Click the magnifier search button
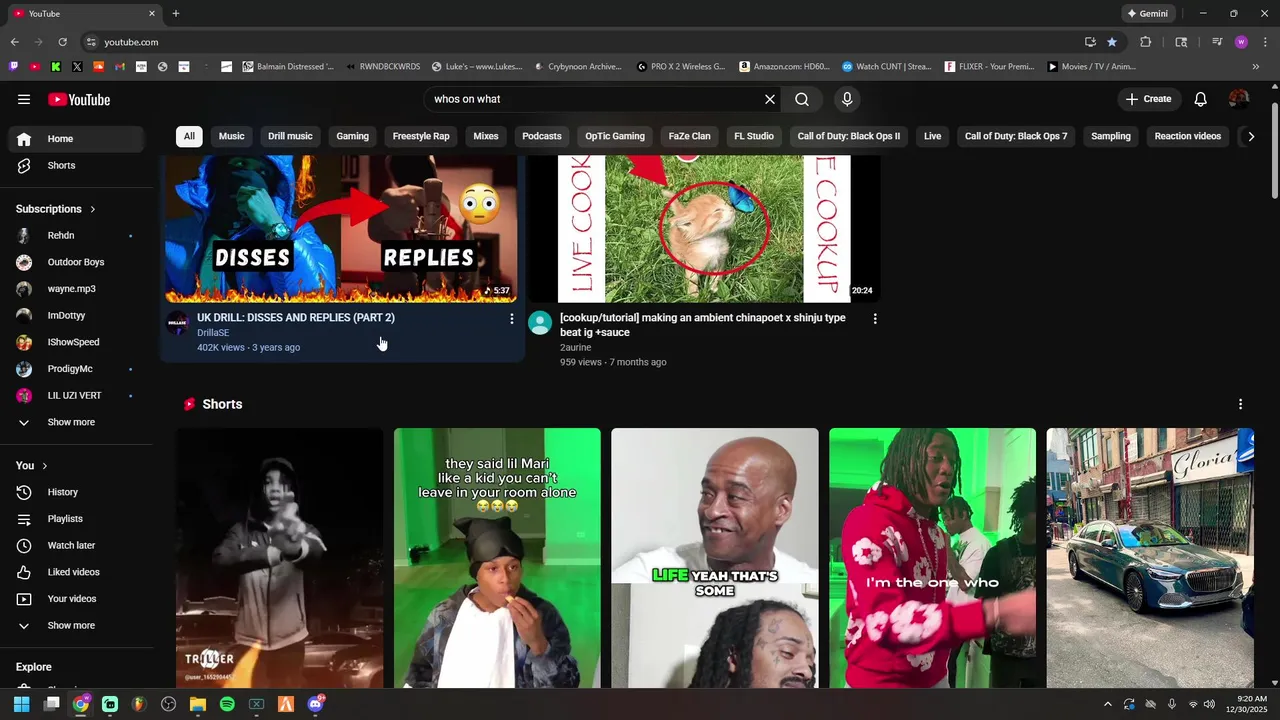 (802, 99)
